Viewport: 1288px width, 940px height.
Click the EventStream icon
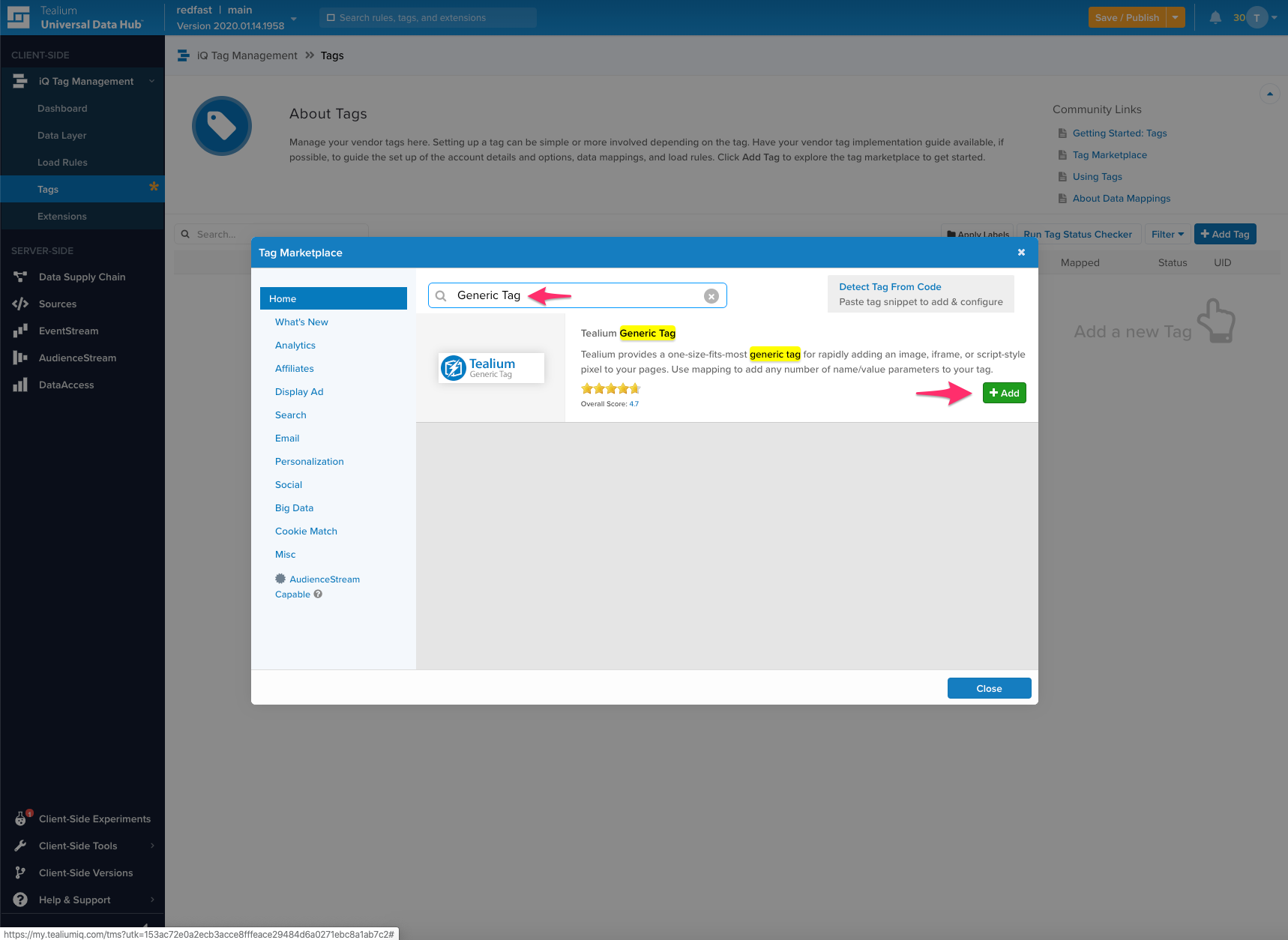(x=20, y=331)
